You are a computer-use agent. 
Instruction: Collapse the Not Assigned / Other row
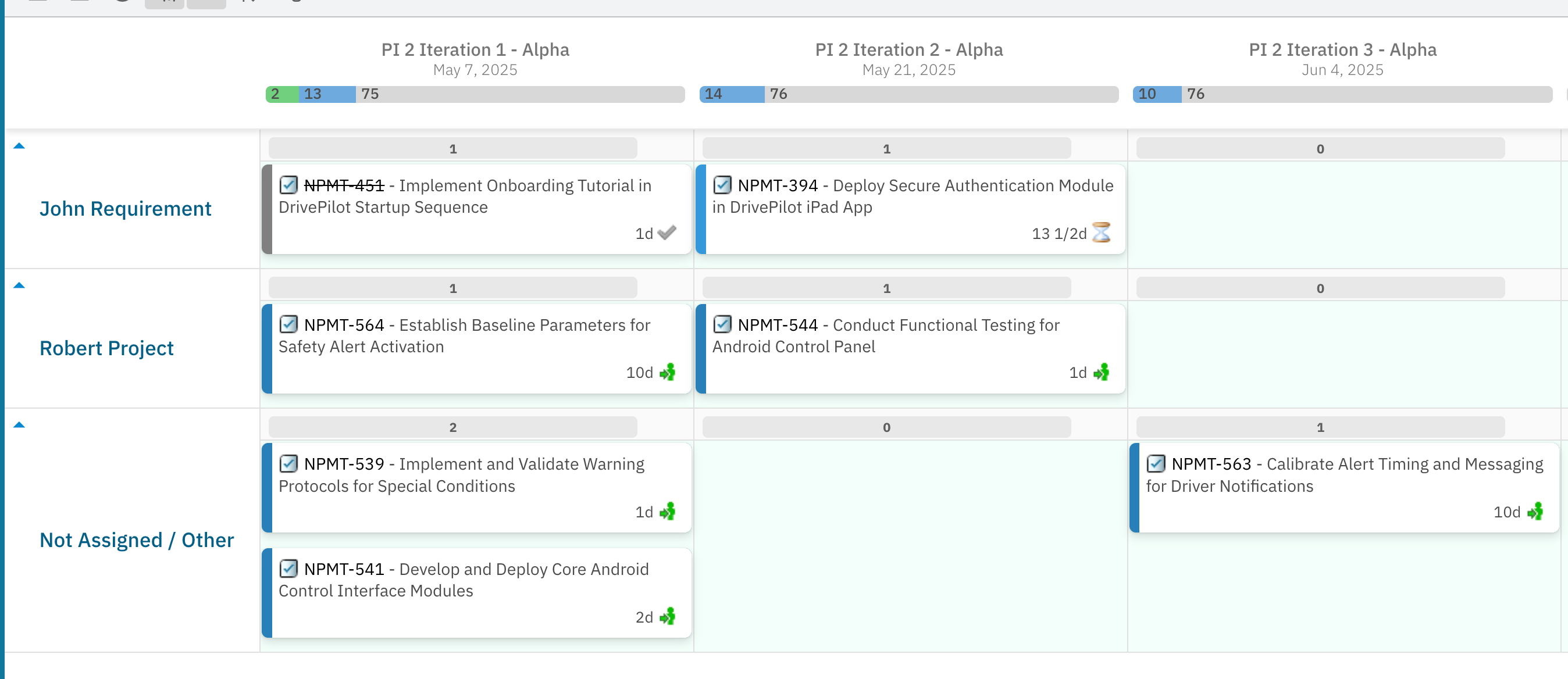(19, 425)
